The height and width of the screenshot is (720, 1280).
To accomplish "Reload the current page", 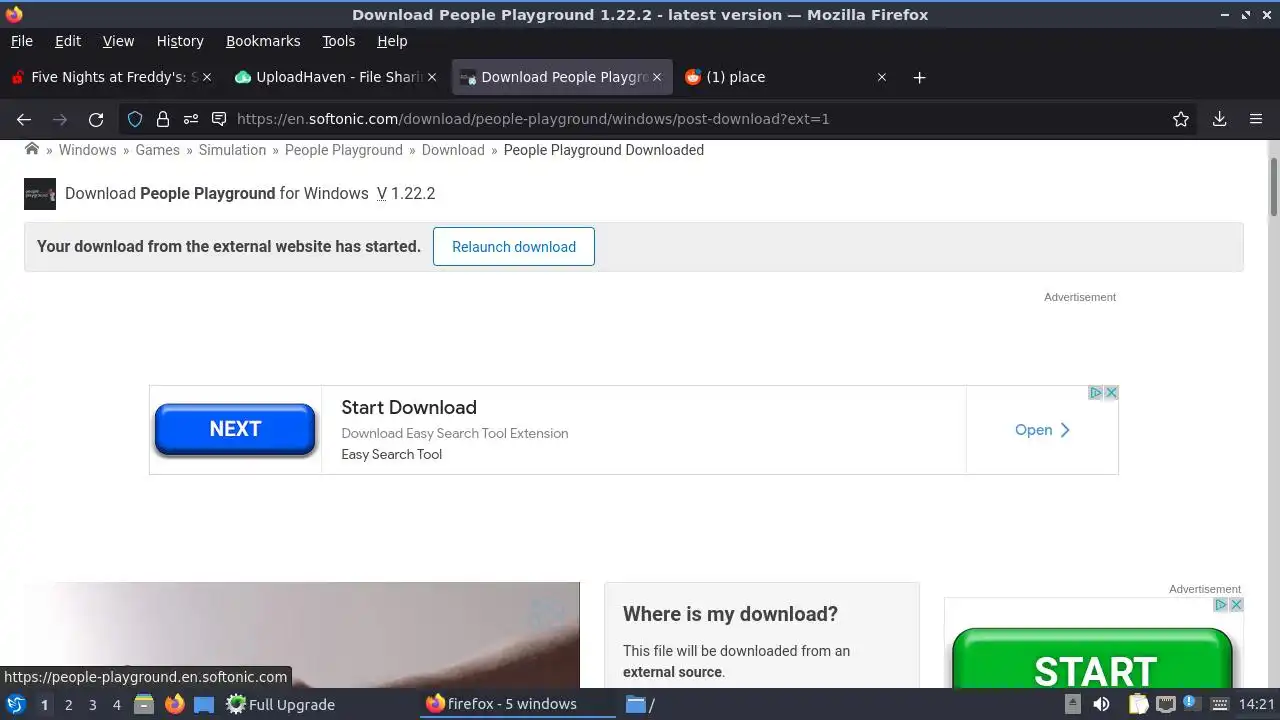I will click(x=96, y=119).
